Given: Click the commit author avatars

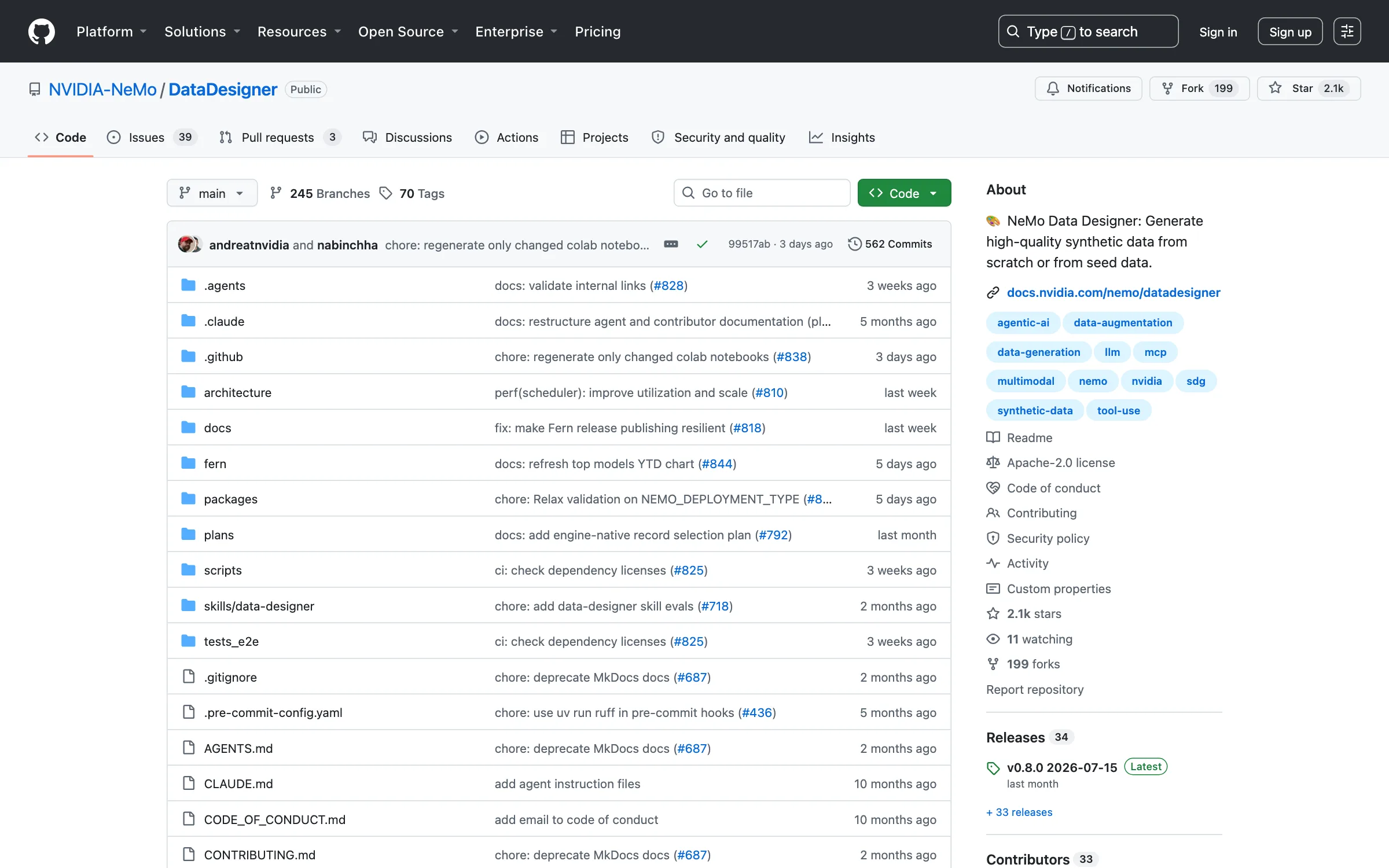Looking at the screenshot, I should click(190, 244).
